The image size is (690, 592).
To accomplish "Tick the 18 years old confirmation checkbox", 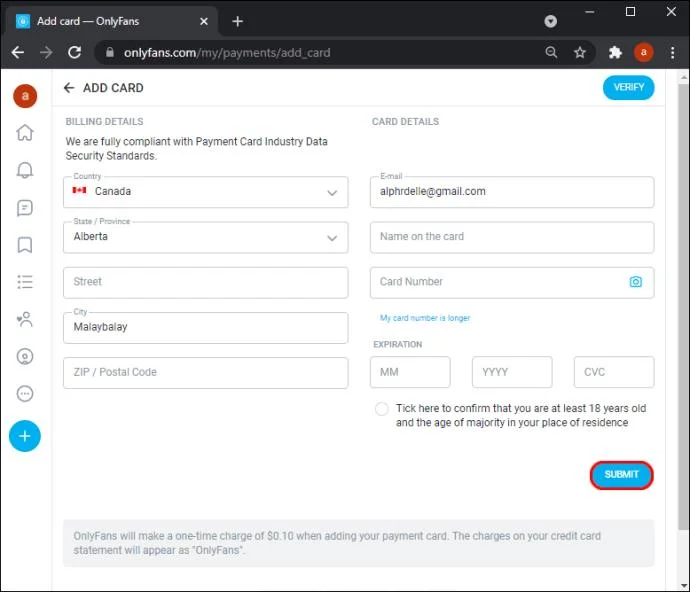I will point(382,409).
